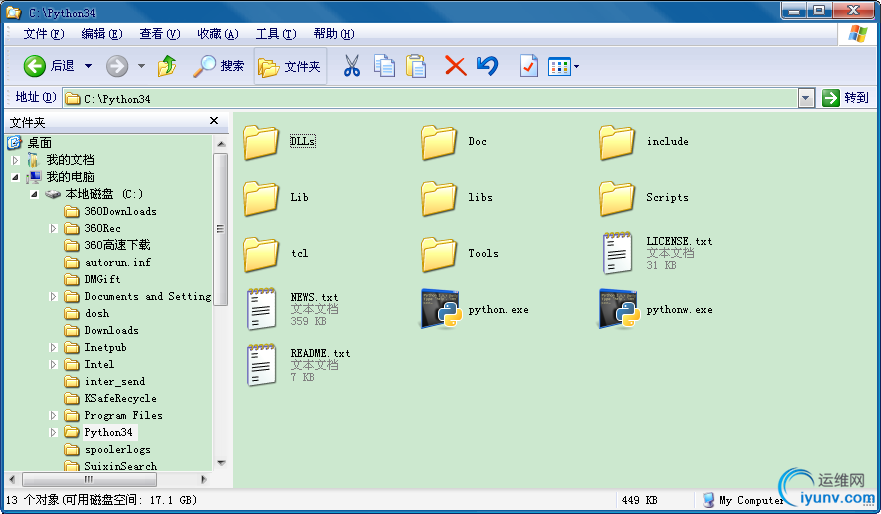The height and width of the screenshot is (514, 881).
Task: Select the NEWS.txt file
Action: pos(292,309)
